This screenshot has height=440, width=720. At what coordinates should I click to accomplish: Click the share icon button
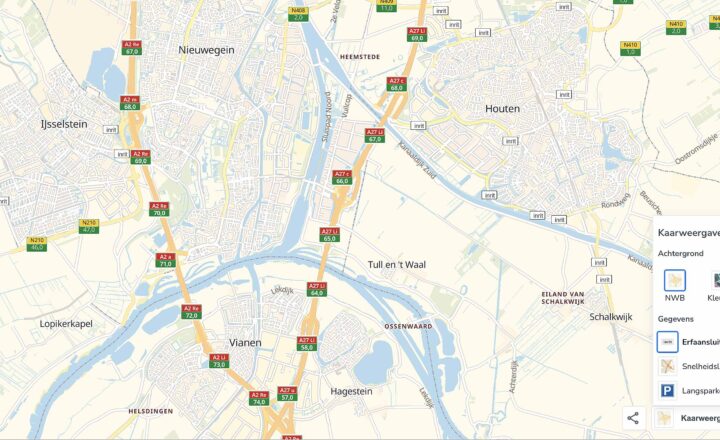pos(633,418)
